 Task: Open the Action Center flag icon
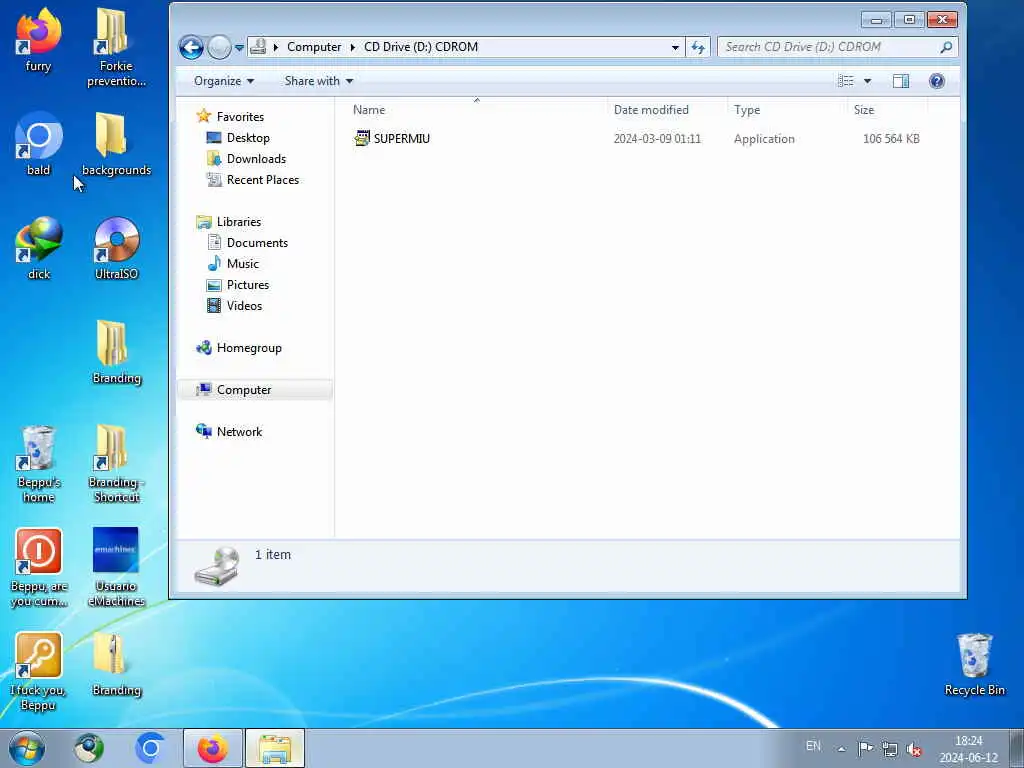pyautogui.click(x=866, y=748)
